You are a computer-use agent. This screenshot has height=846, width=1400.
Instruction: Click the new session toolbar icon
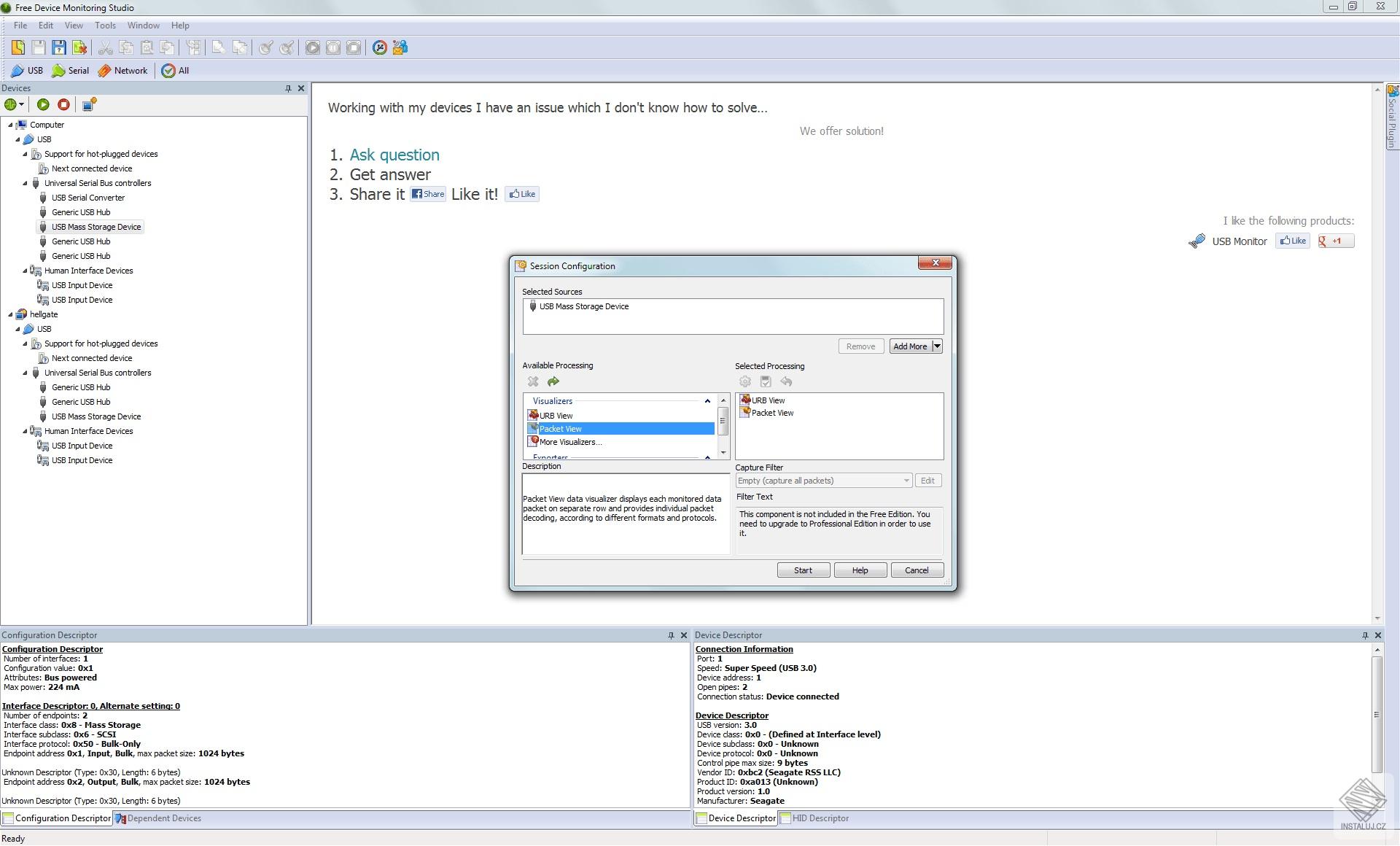18,47
